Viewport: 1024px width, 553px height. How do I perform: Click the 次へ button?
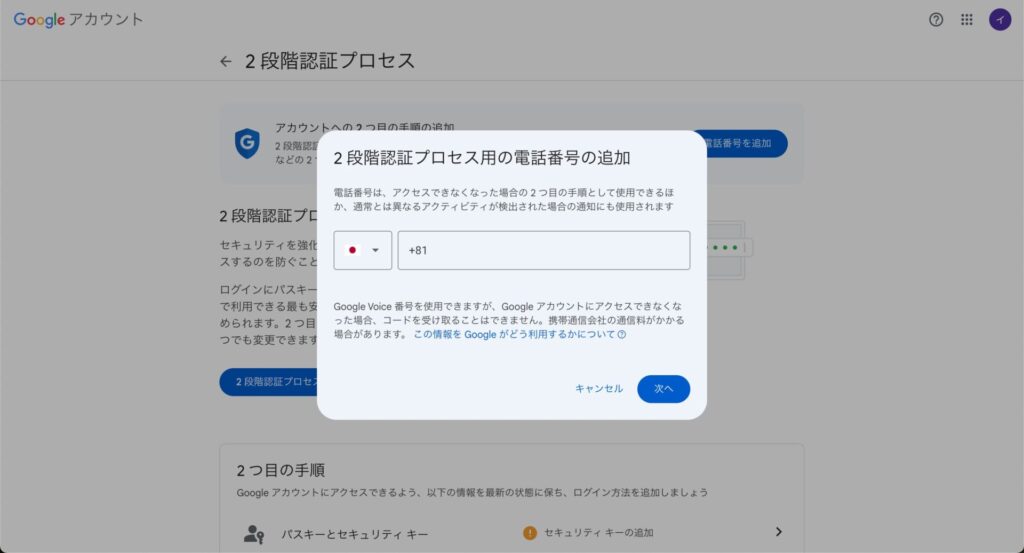664,388
